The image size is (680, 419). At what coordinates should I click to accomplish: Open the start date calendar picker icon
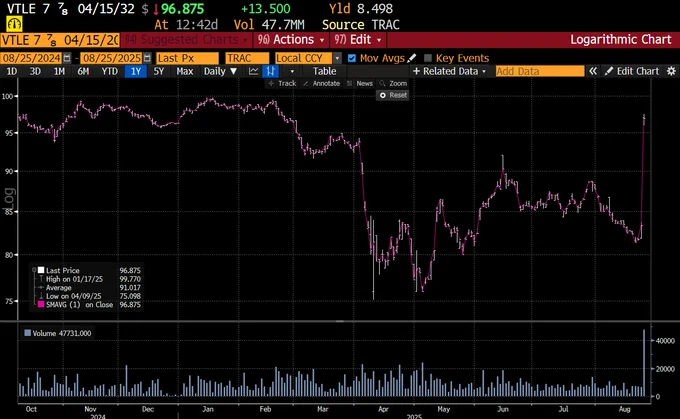coord(67,58)
